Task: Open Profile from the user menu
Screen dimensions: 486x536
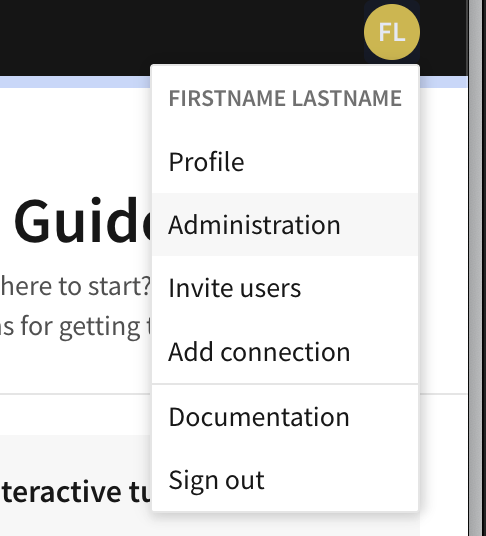Action: click(285, 161)
